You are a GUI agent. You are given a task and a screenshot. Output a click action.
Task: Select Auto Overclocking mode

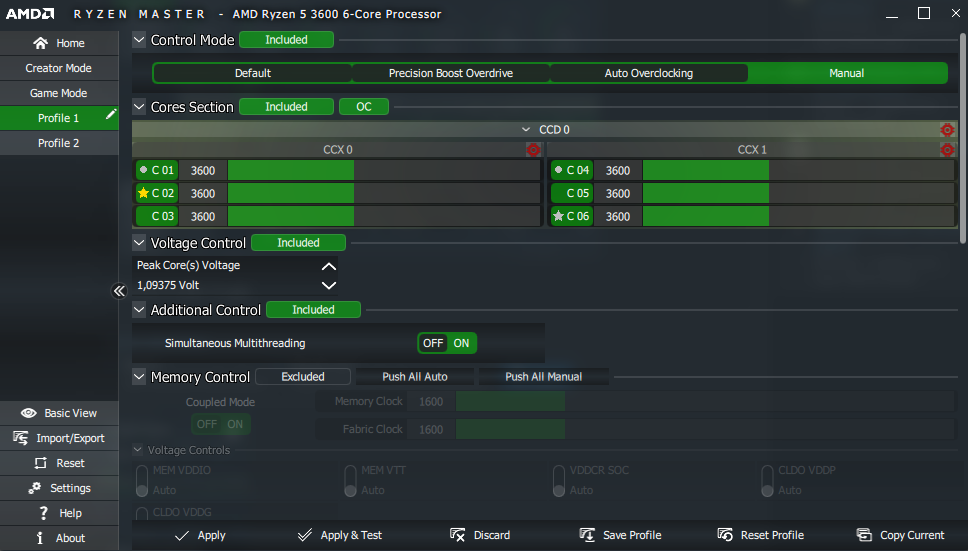click(x=649, y=73)
